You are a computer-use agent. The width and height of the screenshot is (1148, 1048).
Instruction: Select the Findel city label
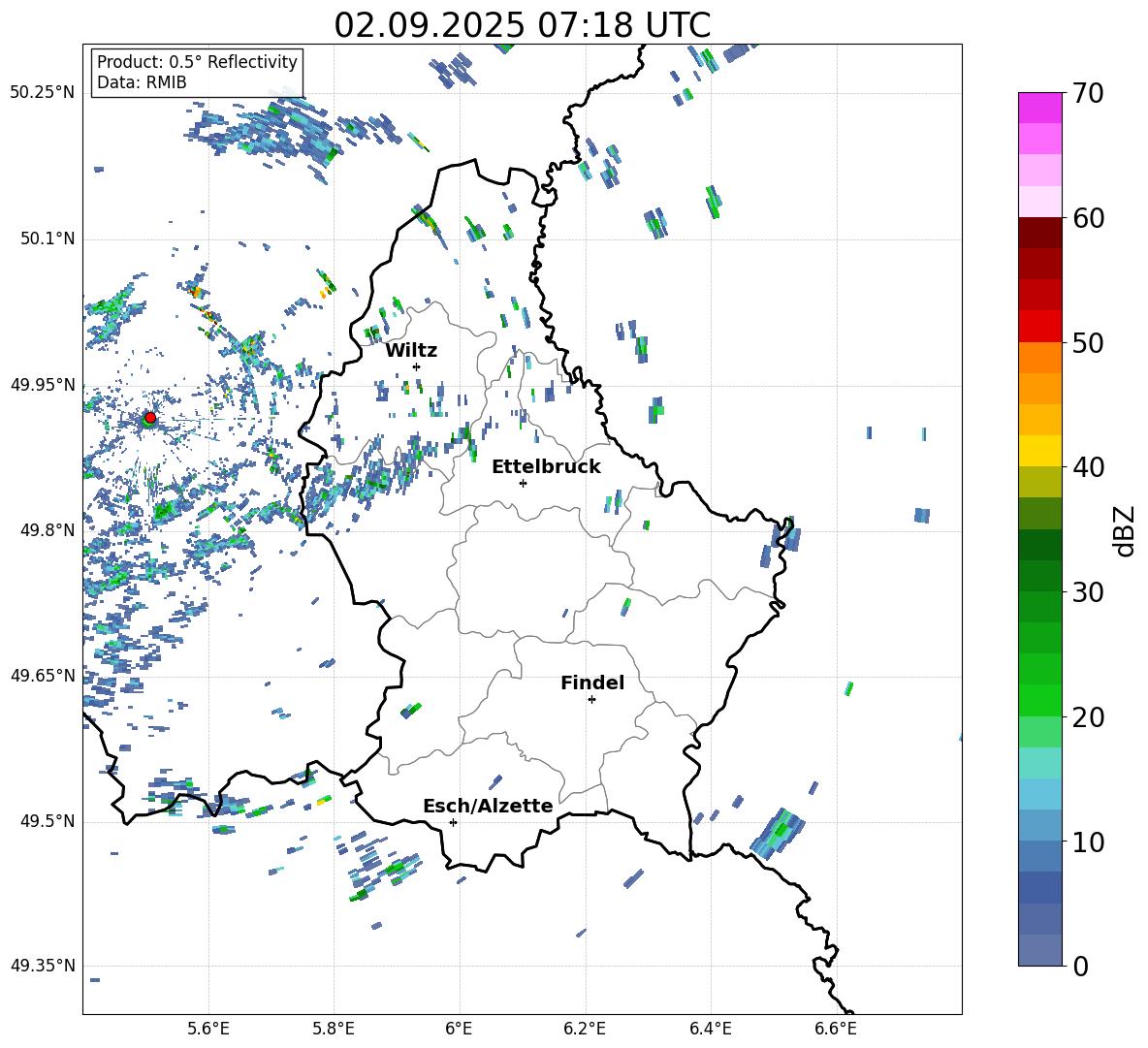coord(592,683)
